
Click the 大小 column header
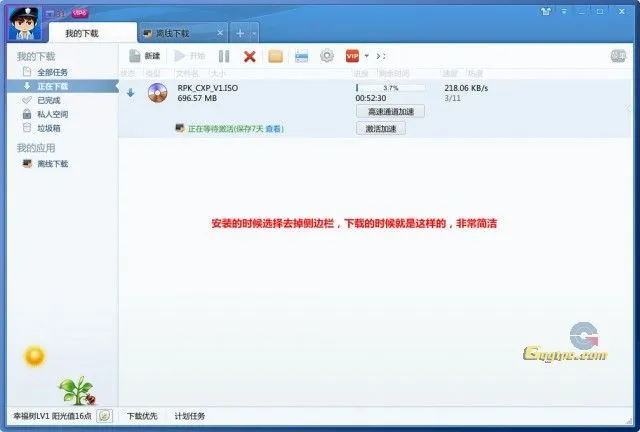click(218, 73)
